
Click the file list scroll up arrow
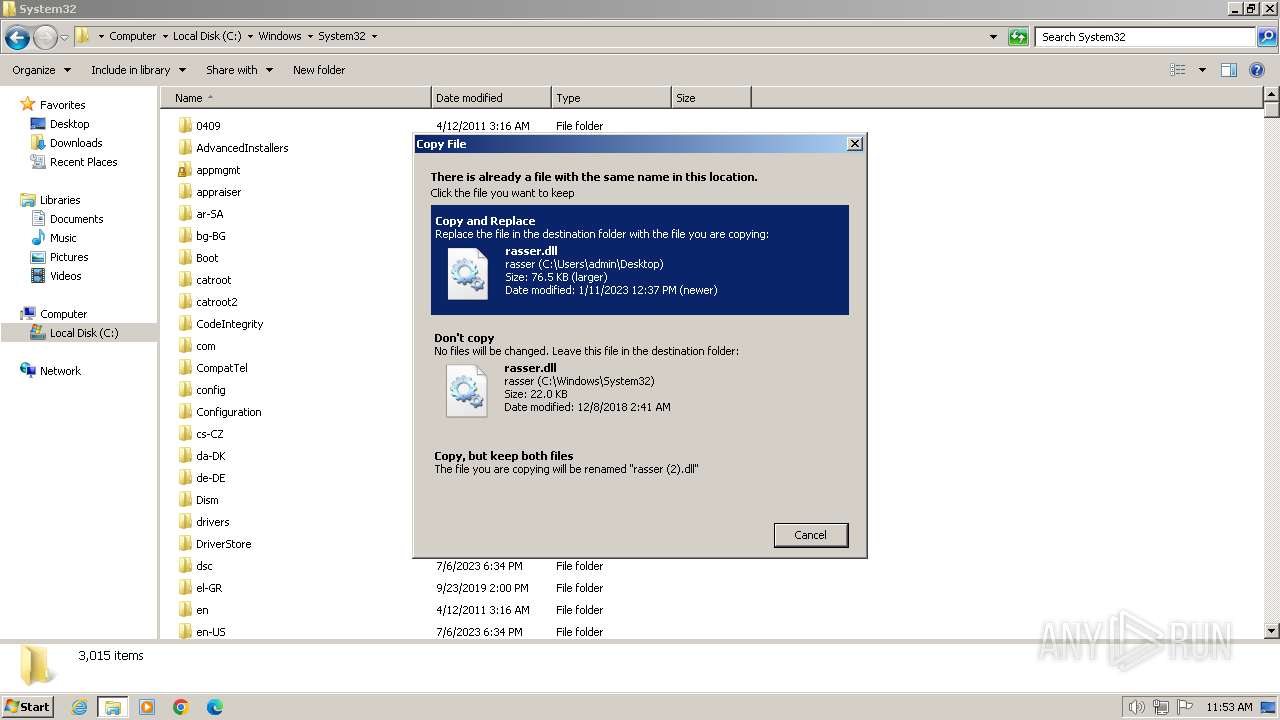(x=1272, y=94)
